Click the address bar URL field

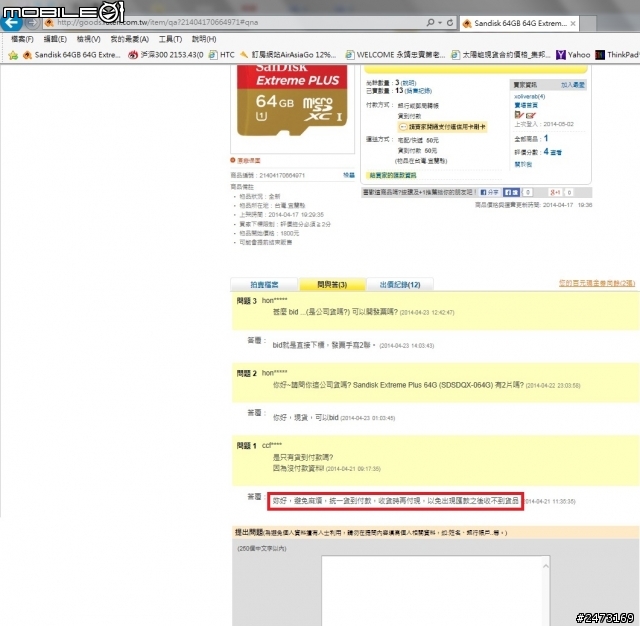(237, 22)
